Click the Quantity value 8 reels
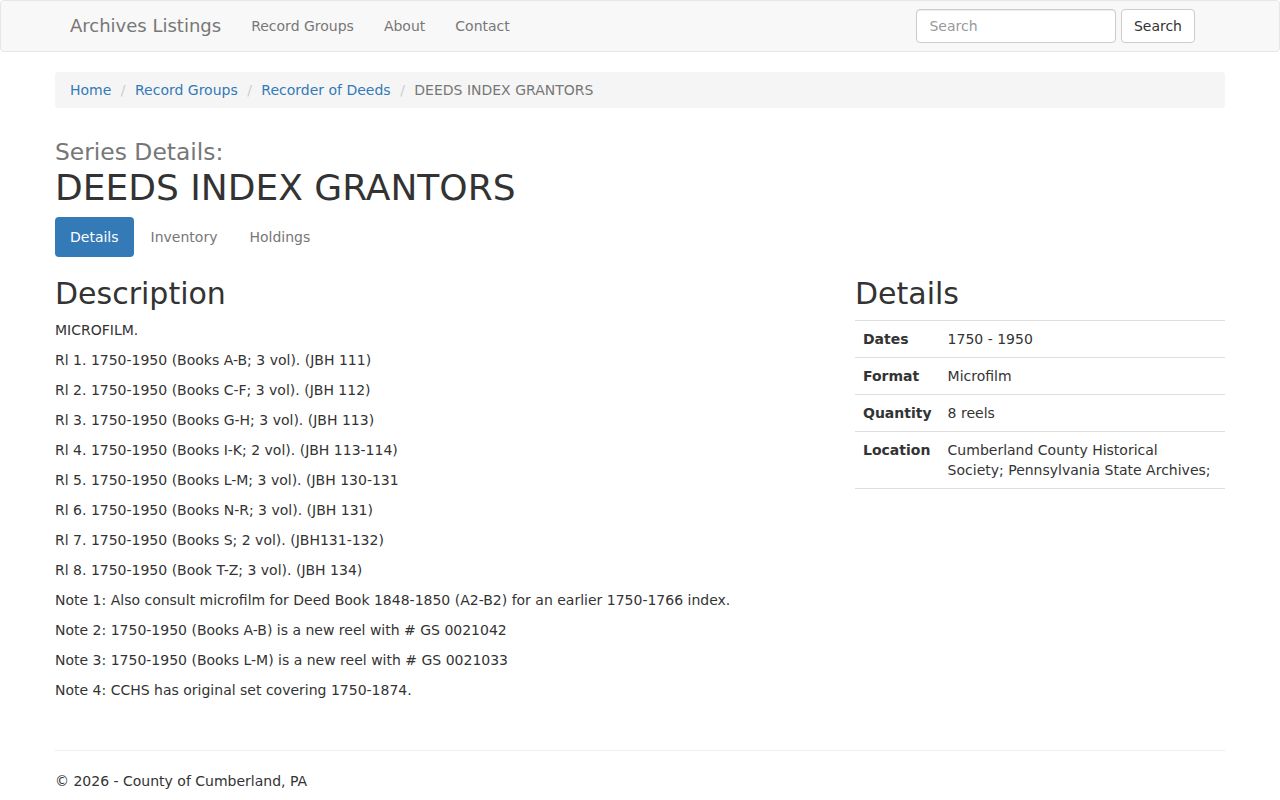 coord(971,413)
